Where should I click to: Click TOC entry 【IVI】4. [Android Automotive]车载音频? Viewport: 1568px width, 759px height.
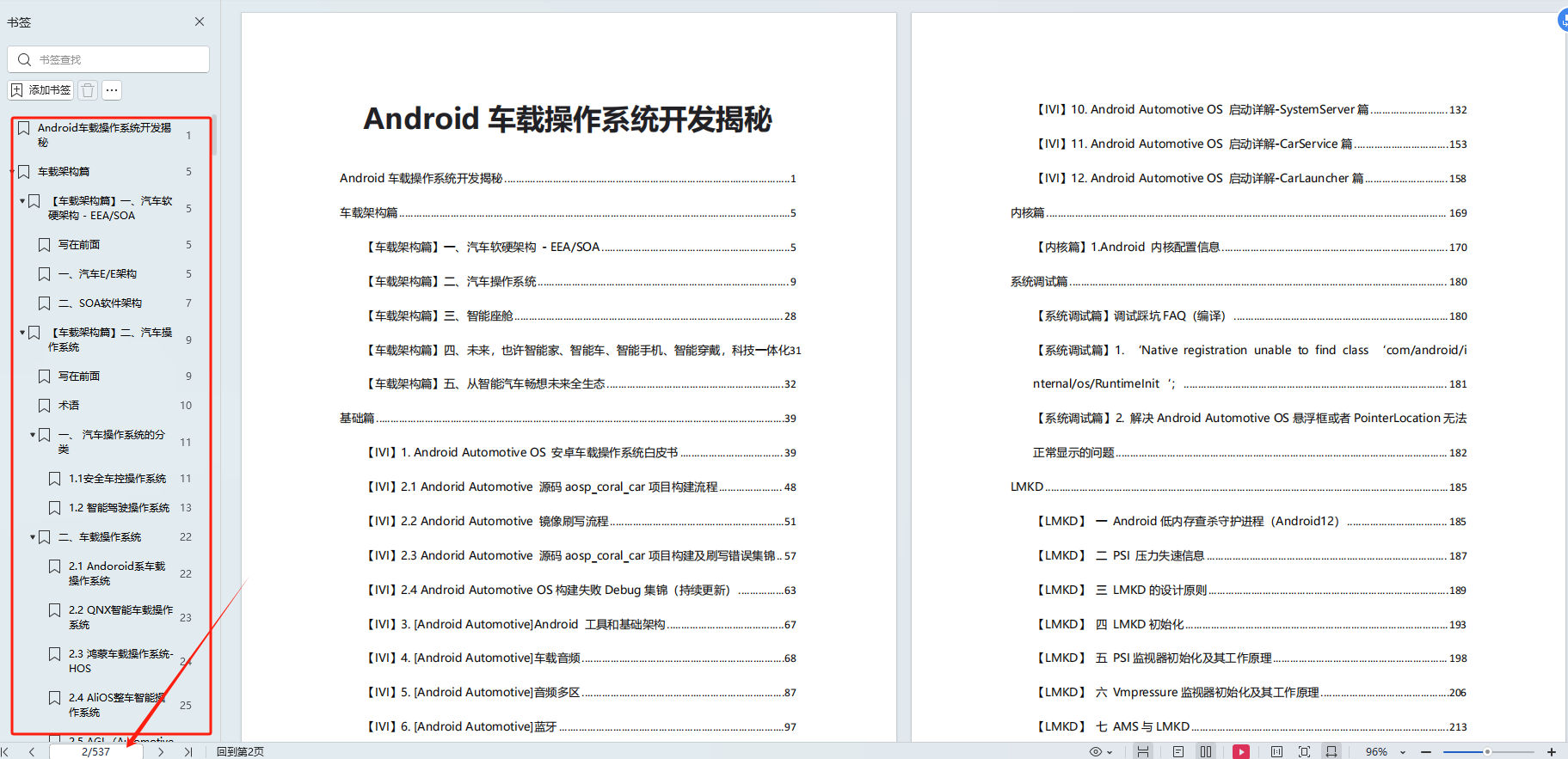coord(581,658)
